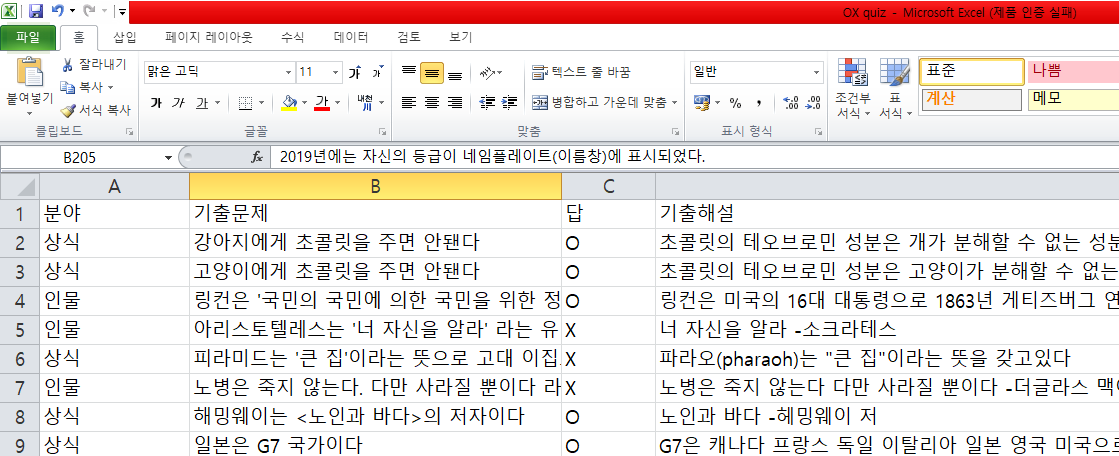1119x456 pixels.
Task: Open the 파일 (File) tab
Action: pos(28,37)
